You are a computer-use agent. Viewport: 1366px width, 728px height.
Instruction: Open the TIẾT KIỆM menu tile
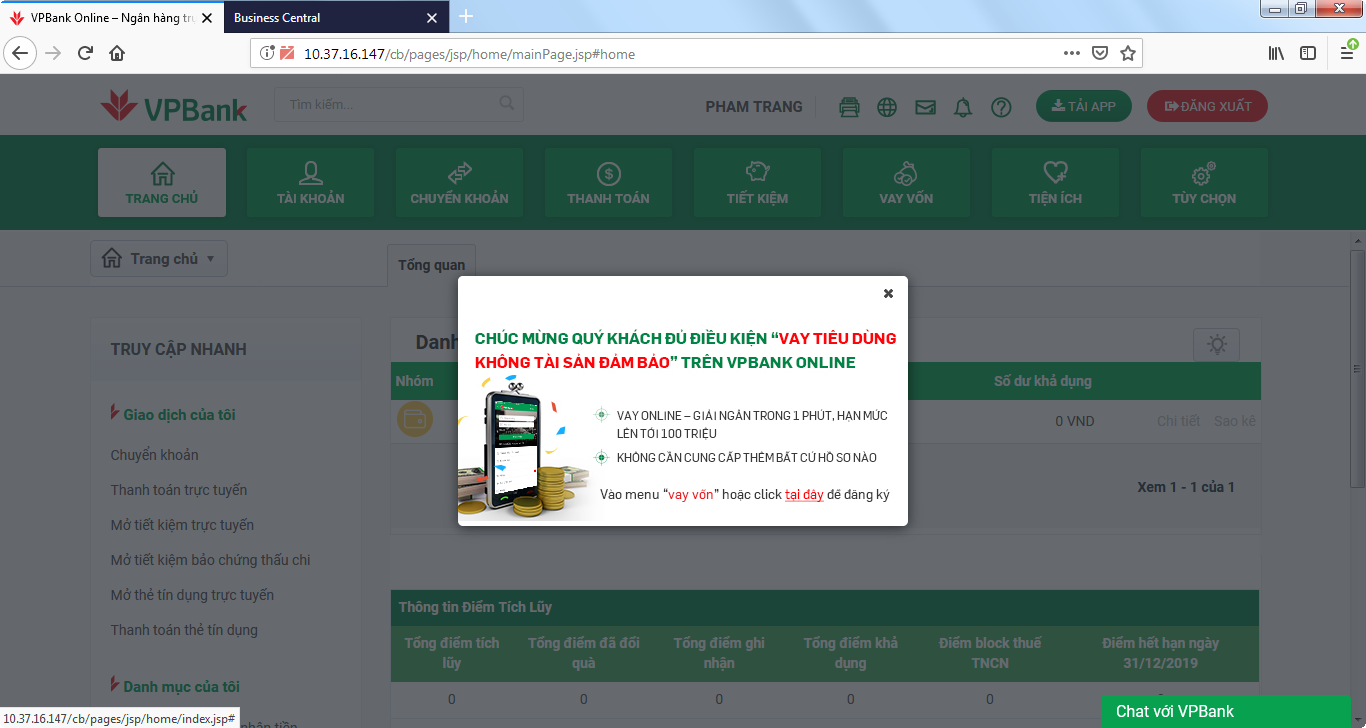tap(758, 182)
